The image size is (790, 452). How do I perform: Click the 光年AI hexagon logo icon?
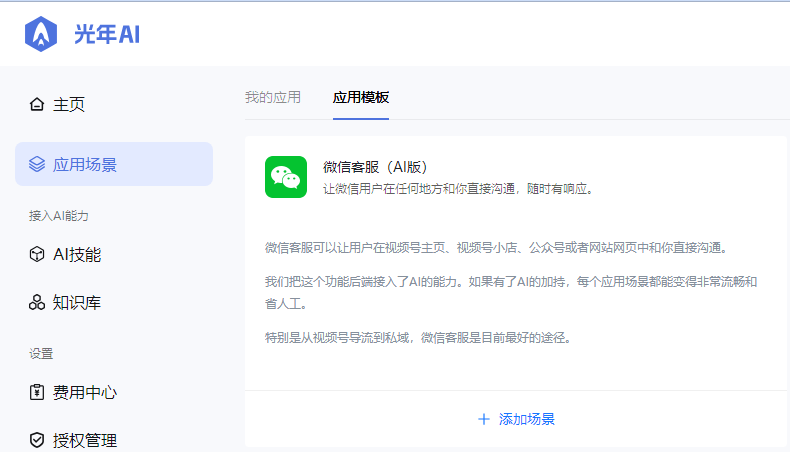click(x=41, y=34)
